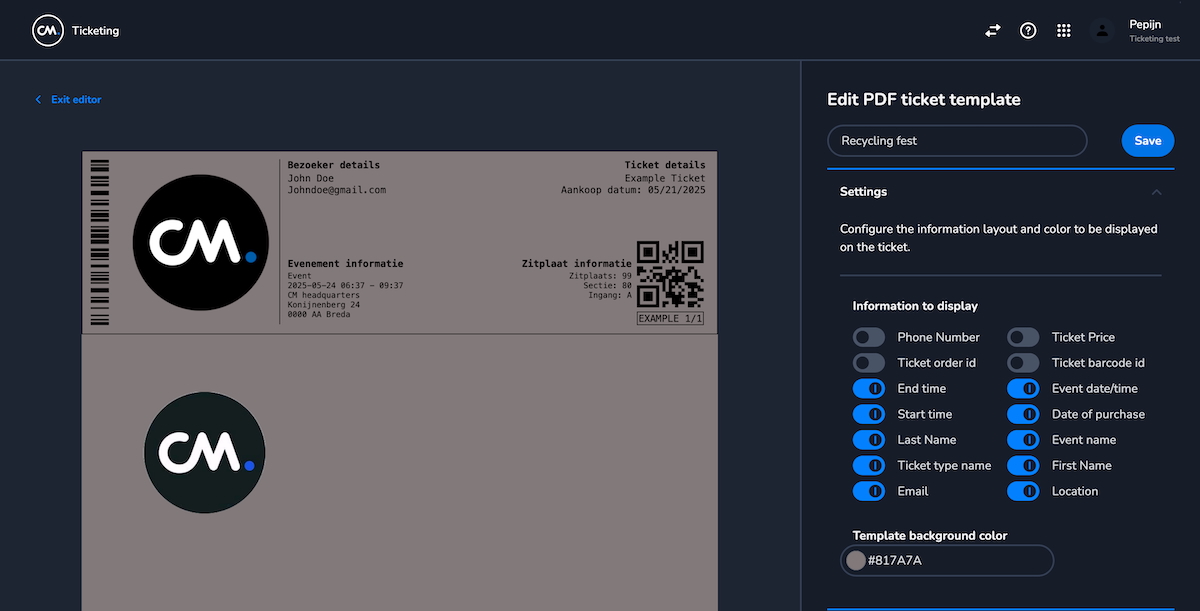Screen dimensions: 1200x611
Task: Click the EXAMPLE 1/1 label on ticket
Action: (x=671, y=319)
